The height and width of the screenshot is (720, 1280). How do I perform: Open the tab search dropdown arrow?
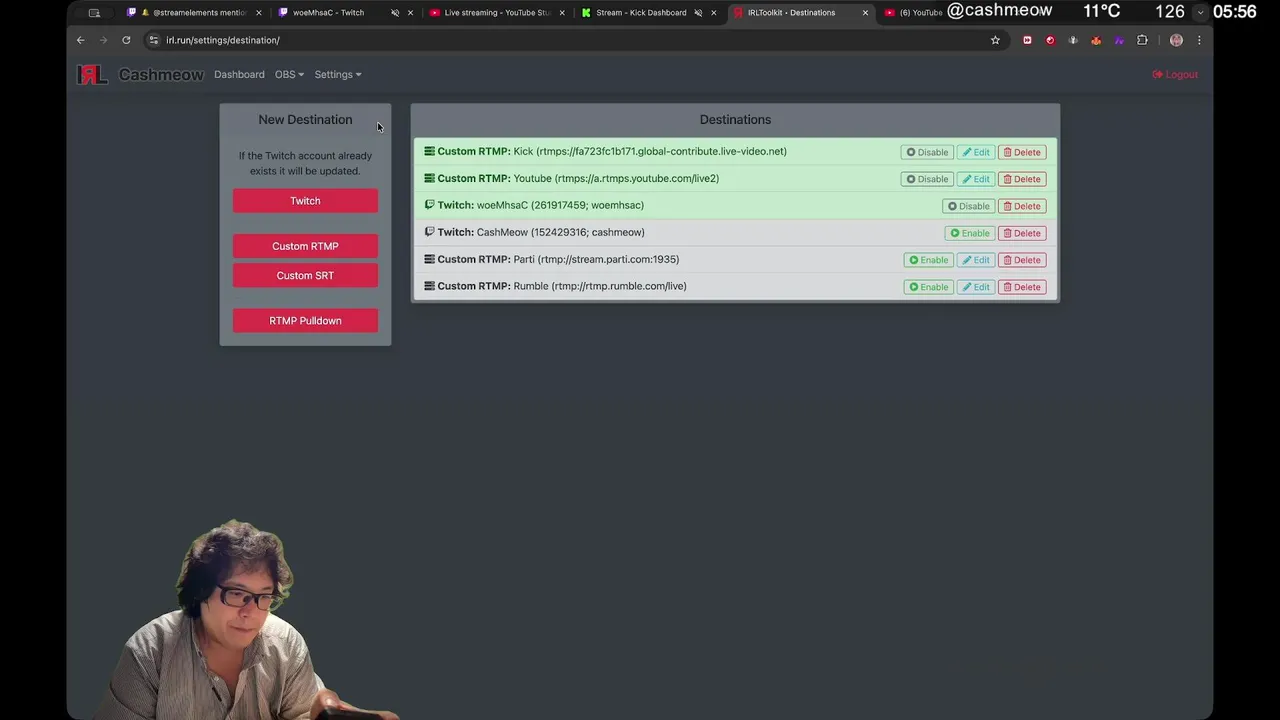tap(1200, 12)
